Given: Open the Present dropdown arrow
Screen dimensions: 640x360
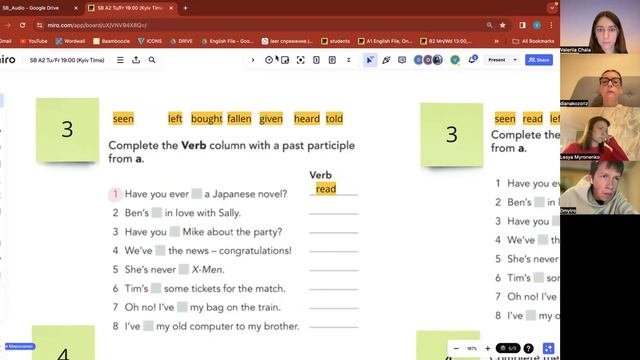Looking at the screenshot, I should pos(515,60).
